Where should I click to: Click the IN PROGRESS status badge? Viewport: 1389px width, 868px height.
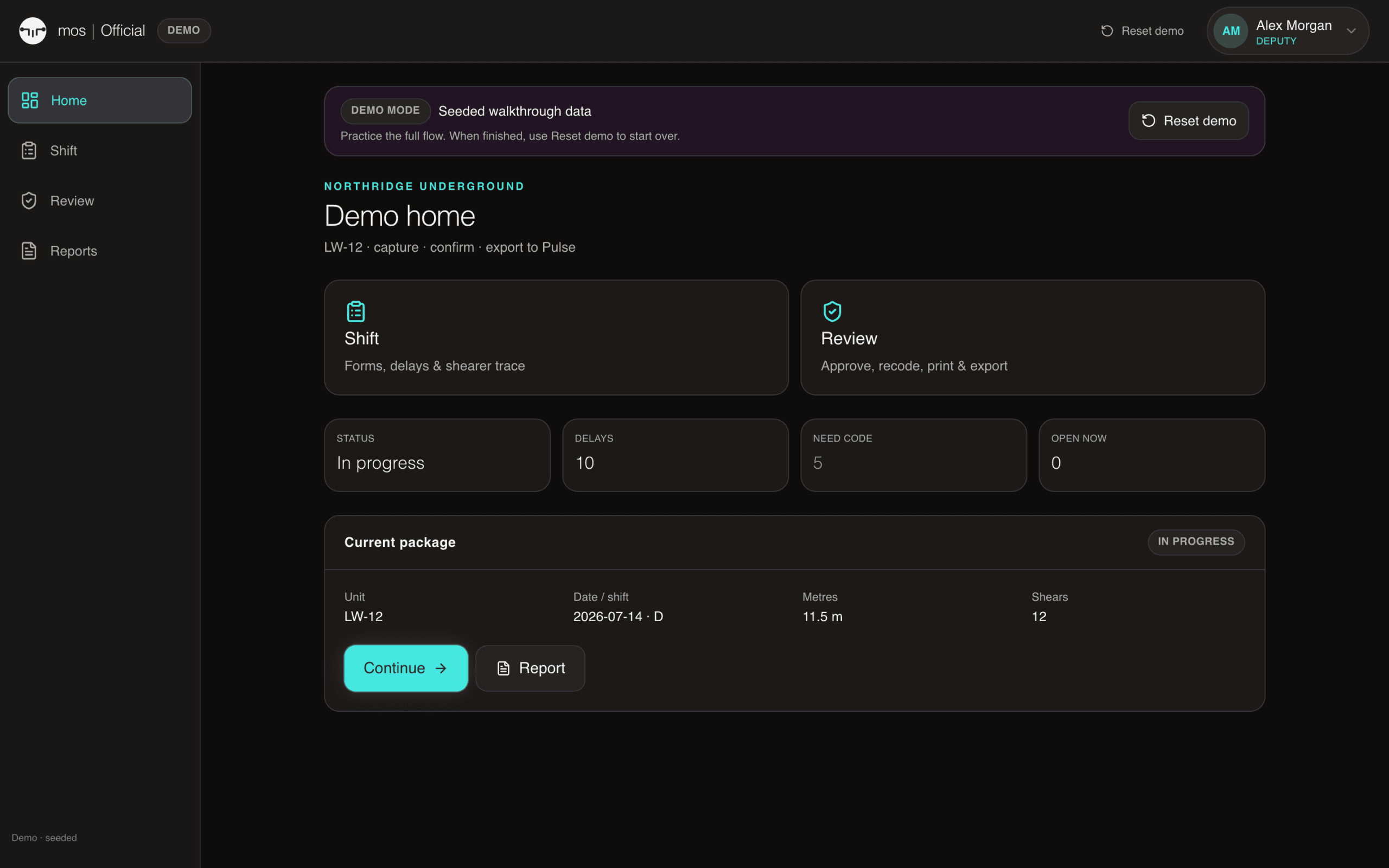click(1196, 542)
